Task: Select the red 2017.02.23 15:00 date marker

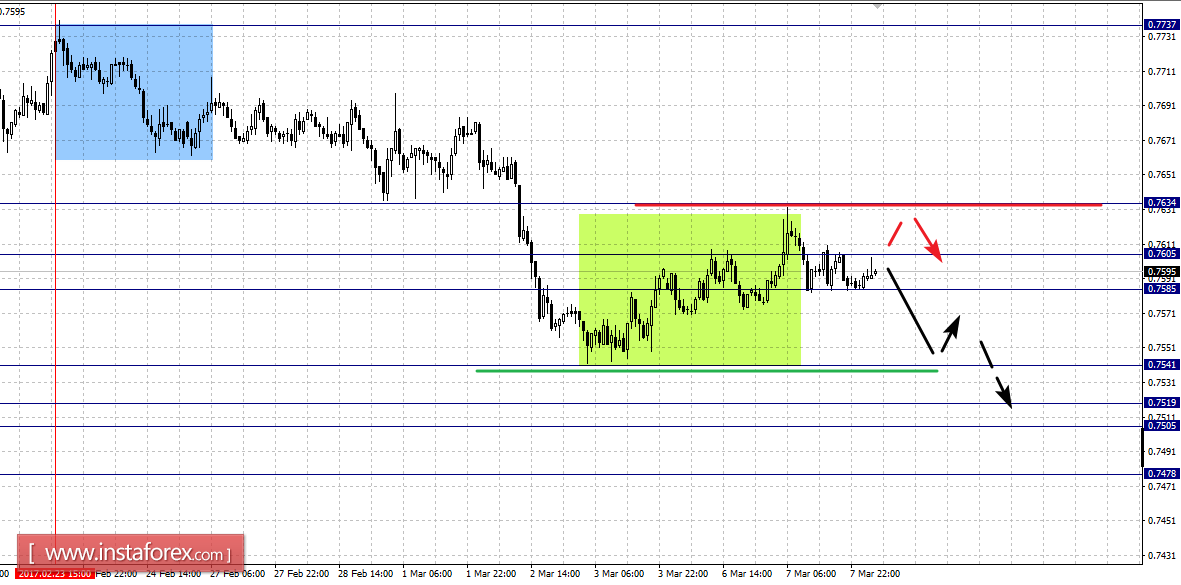Action: [56, 574]
